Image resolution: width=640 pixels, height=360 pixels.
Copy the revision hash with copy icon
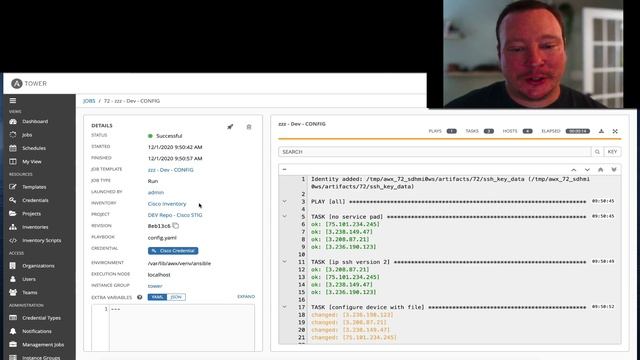pyautogui.click(x=176, y=226)
